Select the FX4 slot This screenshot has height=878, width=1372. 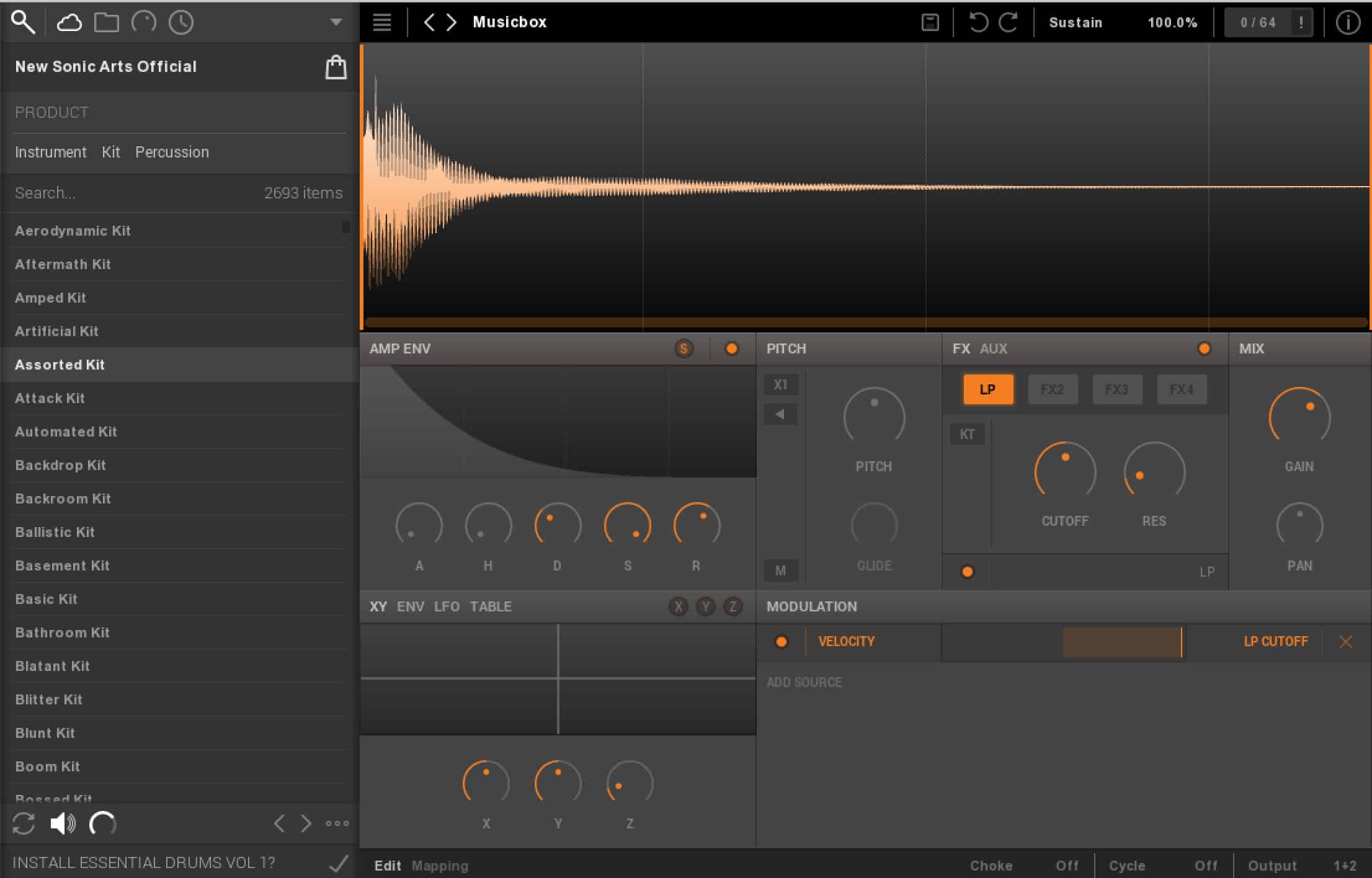tap(1181, 389)
